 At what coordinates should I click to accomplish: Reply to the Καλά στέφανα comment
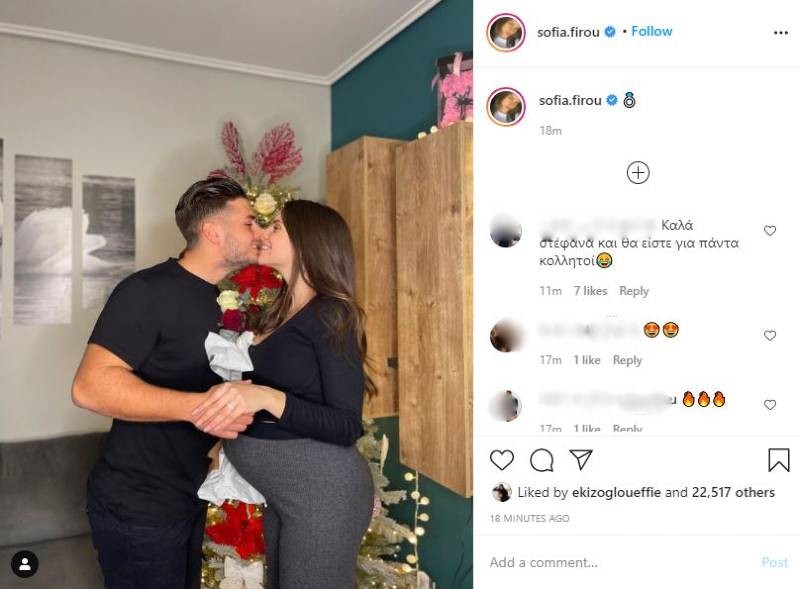coord(634,291)
